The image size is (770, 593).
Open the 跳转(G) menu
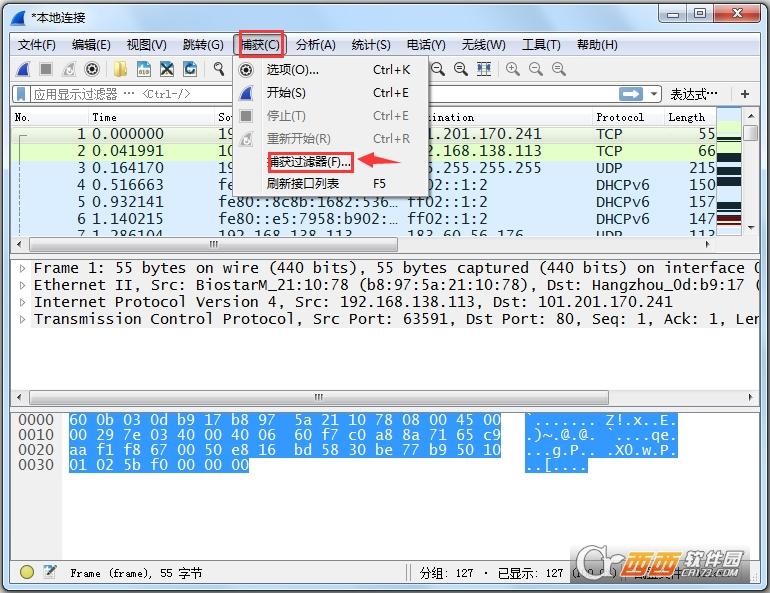[203, 45]
